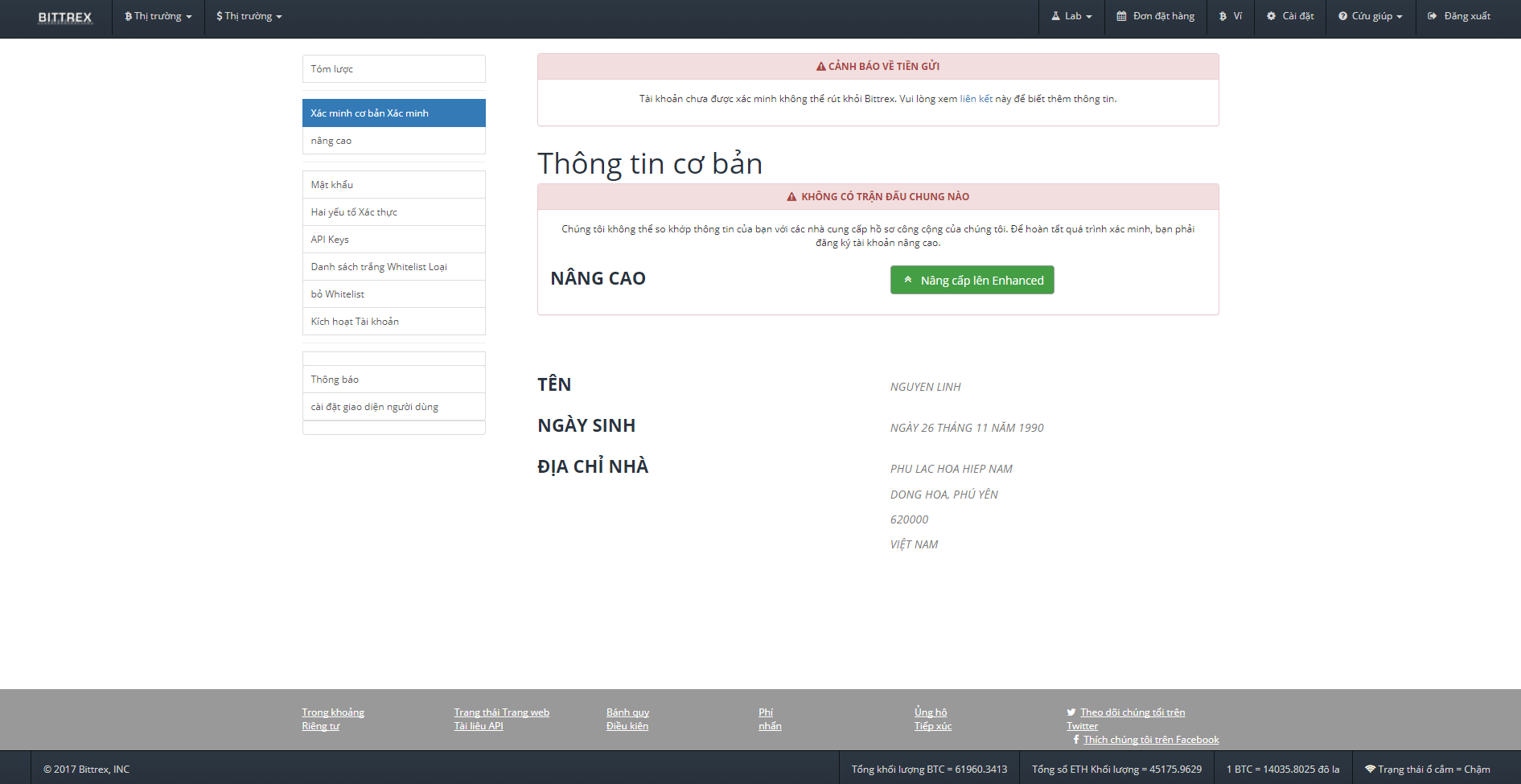
Task: Follow the liên kết link in warning
Action: pos(976,99)
